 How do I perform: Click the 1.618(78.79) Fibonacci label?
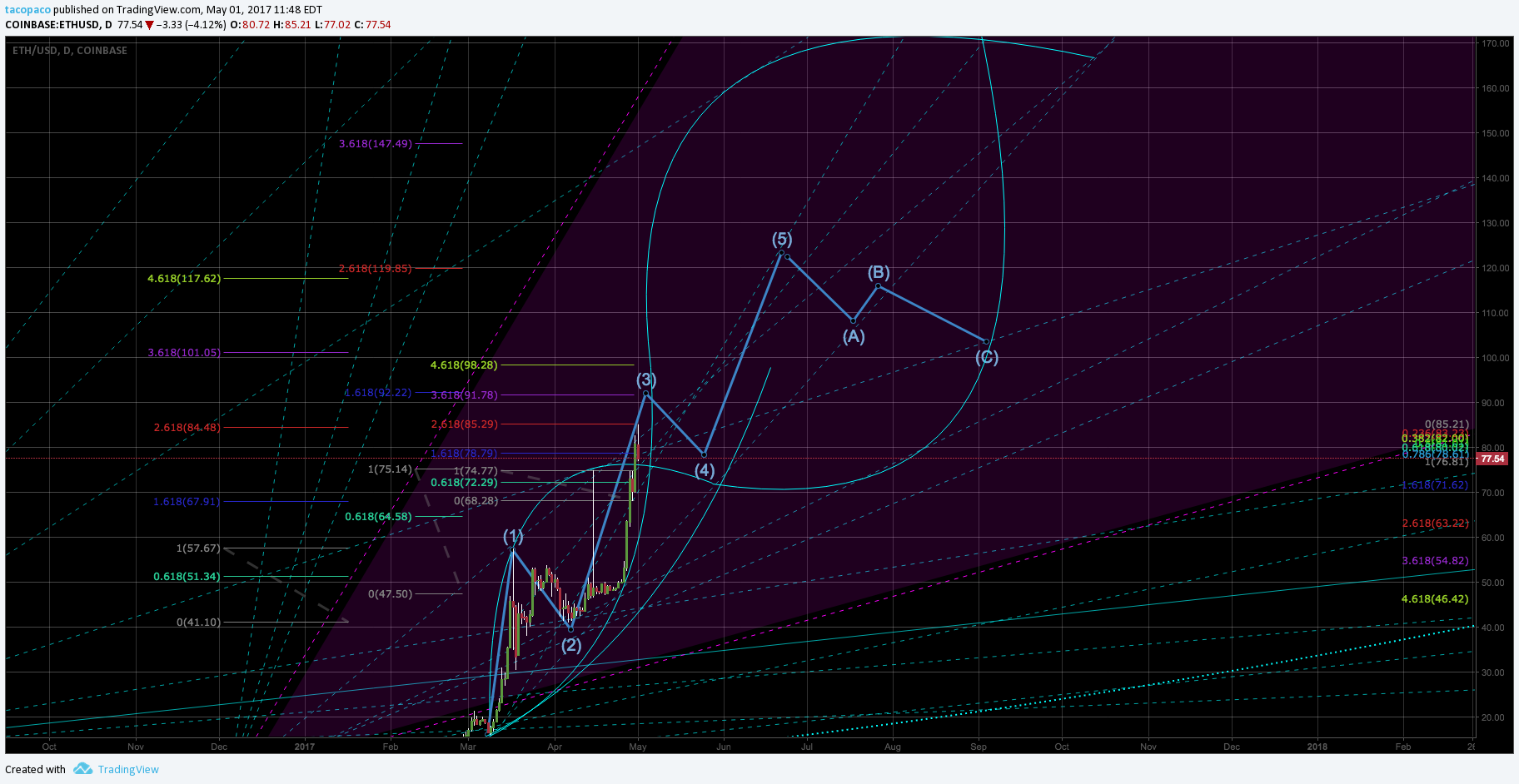464,454
